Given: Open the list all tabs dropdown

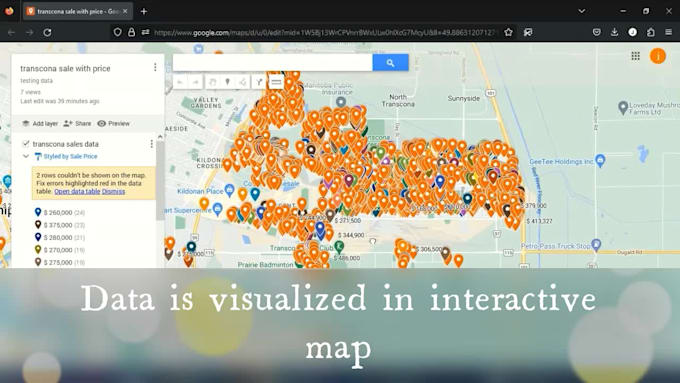Looking at the screenshot, I should [x=582, y=11].
